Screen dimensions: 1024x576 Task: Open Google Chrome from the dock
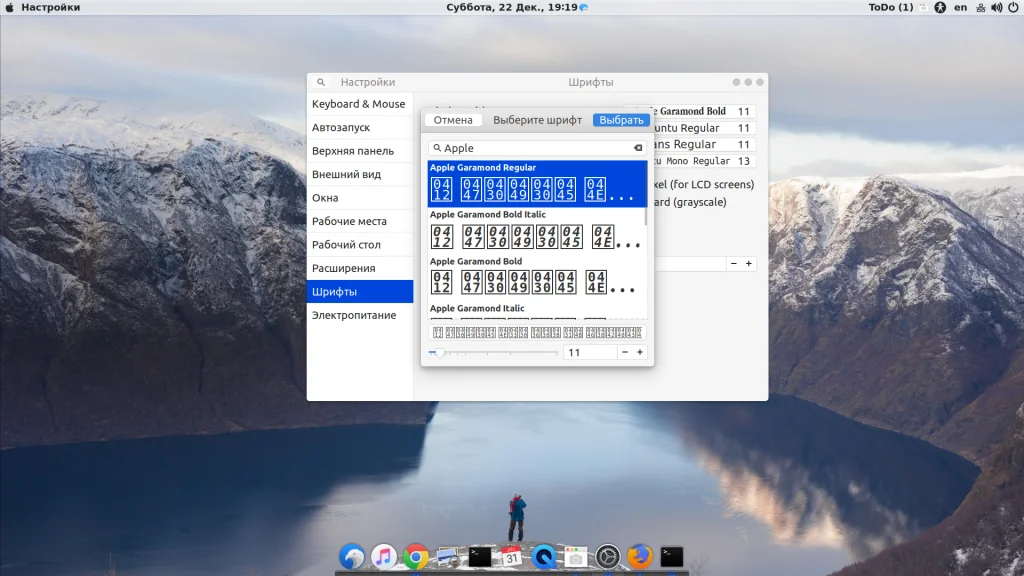(416, 557)
